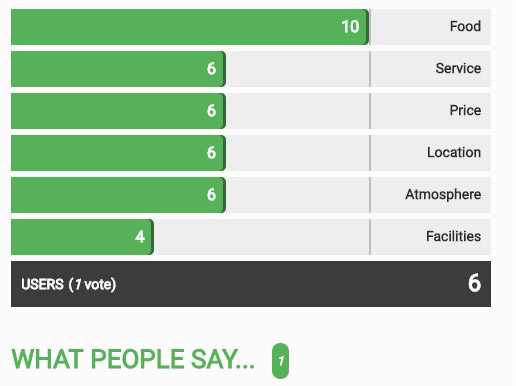
Task: Click the number 10 on Food bar
Action: 350,27
